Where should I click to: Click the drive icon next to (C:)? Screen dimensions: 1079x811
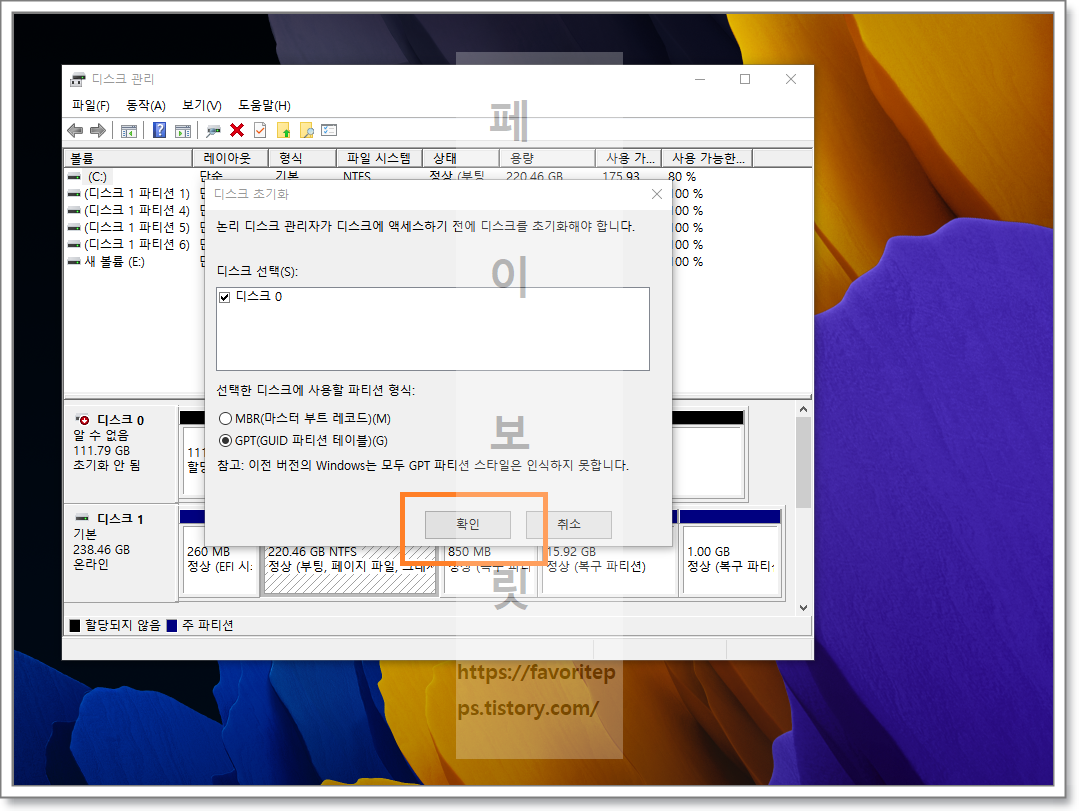(x=74, y=177)
